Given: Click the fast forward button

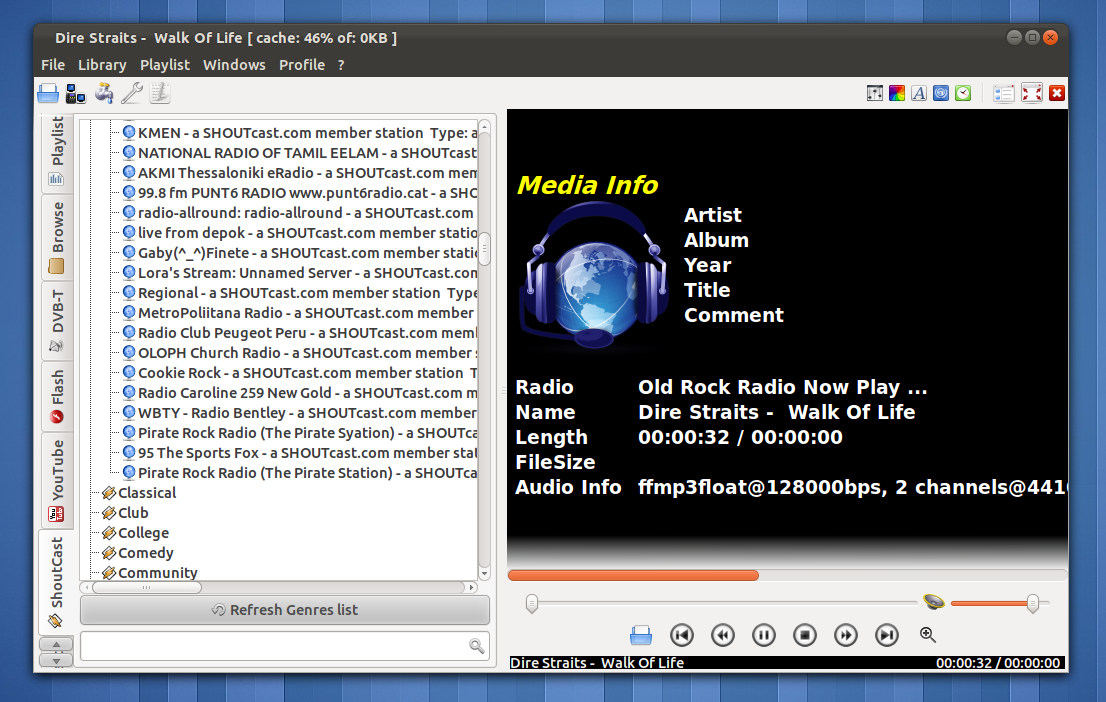Looking at the screenshot, I should [845, 635].
